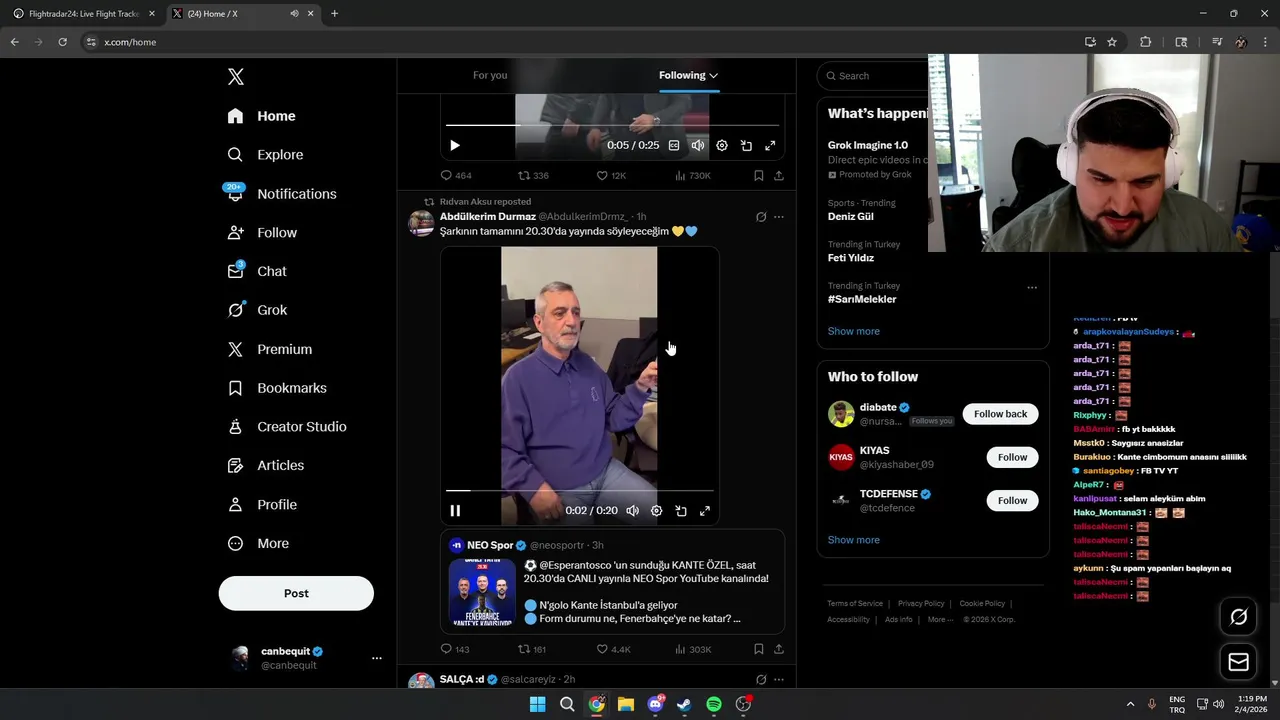Image resolution: width=1280 pixels, height=720 pixels.
Task: Pause the Abdülkerim Durmaz video
Action: pyautogui.click(x=455, y=511)
